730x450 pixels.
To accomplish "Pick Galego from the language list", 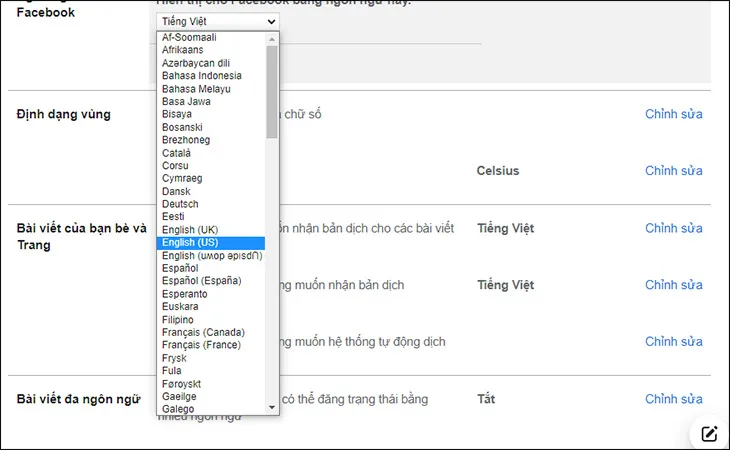I will tap(211, 409).
